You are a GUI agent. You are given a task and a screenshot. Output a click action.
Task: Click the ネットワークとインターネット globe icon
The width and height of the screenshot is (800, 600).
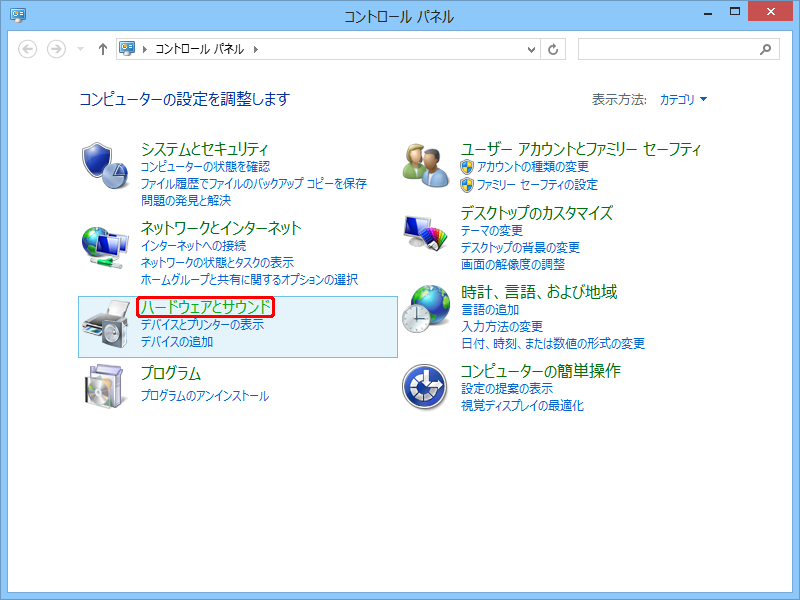click(105, 247)
